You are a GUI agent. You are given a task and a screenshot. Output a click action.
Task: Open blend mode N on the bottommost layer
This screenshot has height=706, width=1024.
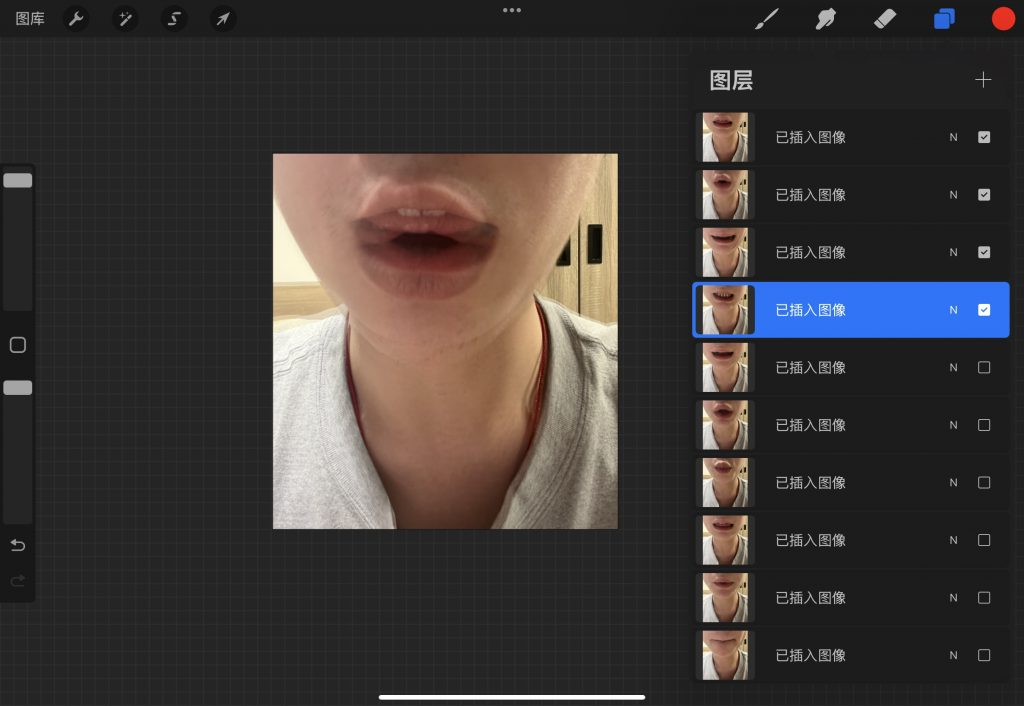[953, 655]
